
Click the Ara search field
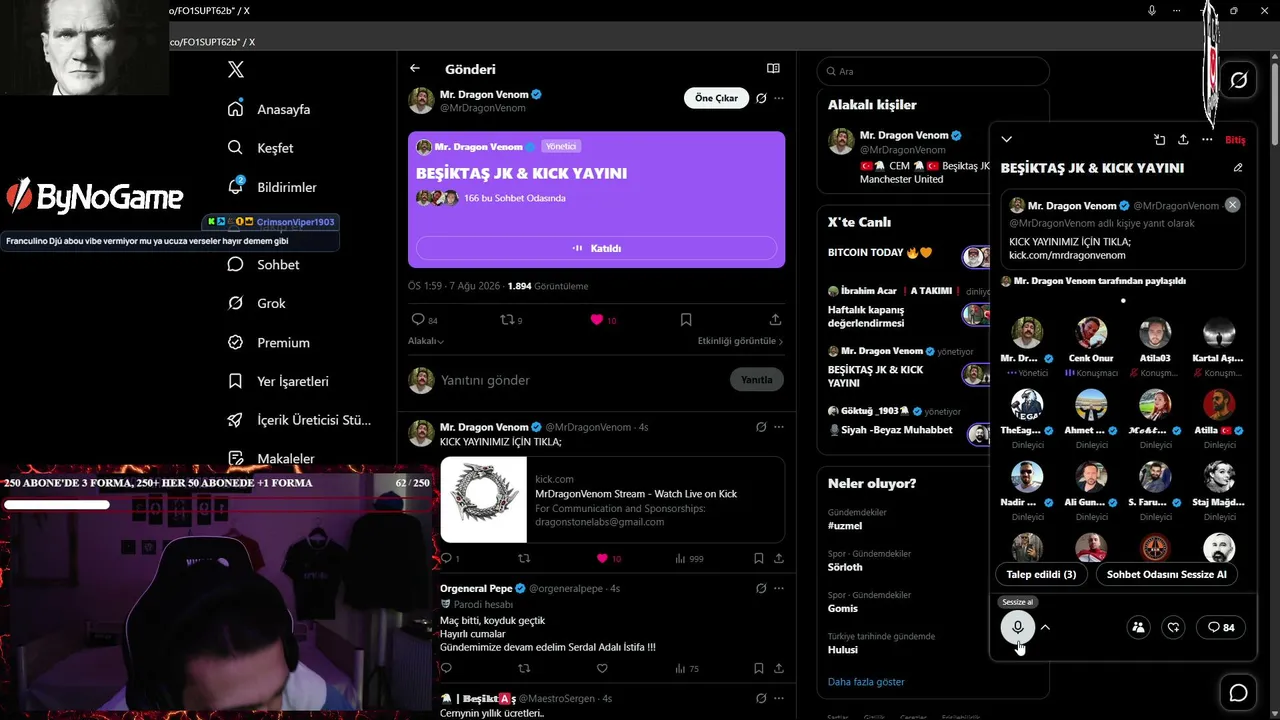[x=933, y=71]
